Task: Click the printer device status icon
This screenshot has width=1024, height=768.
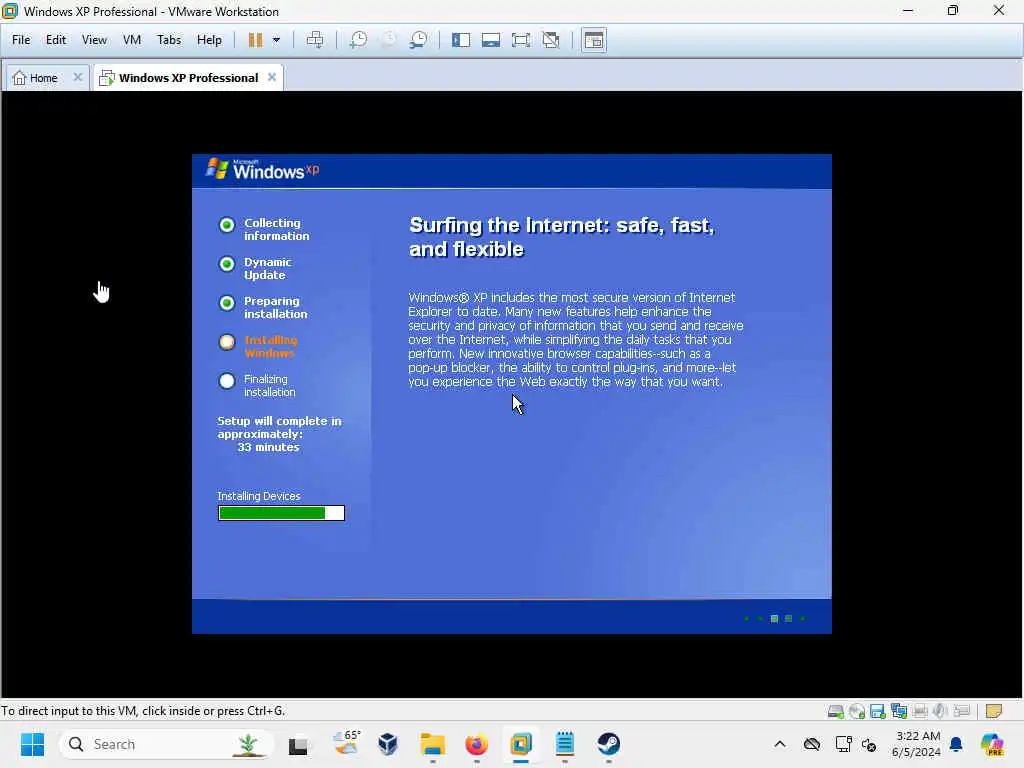Action: coord(920,711)
